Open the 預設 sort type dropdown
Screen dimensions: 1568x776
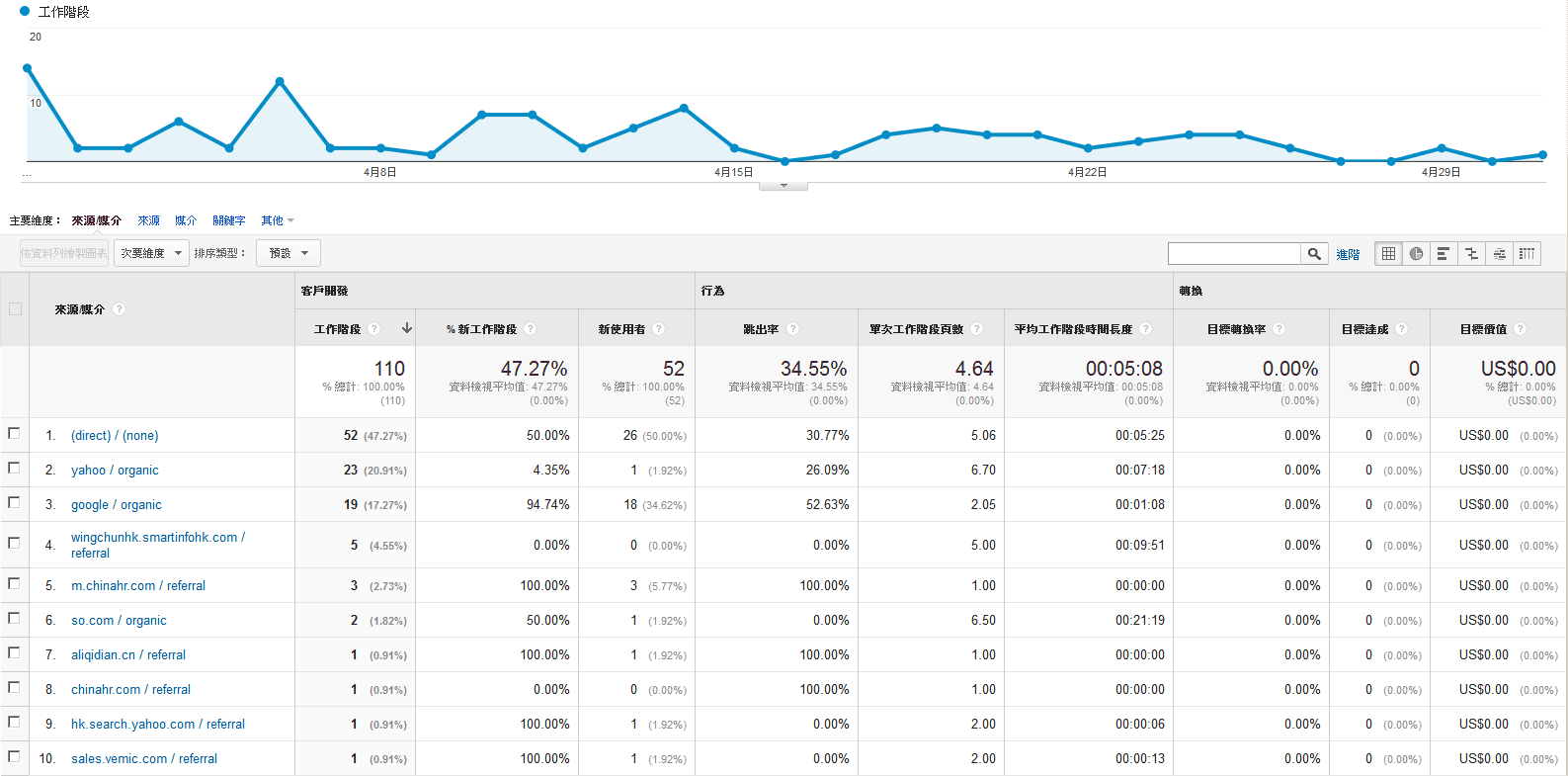pos(289,253)
